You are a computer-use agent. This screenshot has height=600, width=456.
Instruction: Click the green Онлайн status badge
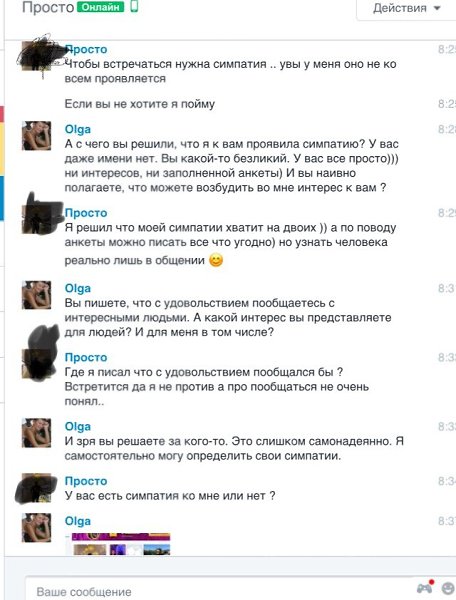[101, 7]
